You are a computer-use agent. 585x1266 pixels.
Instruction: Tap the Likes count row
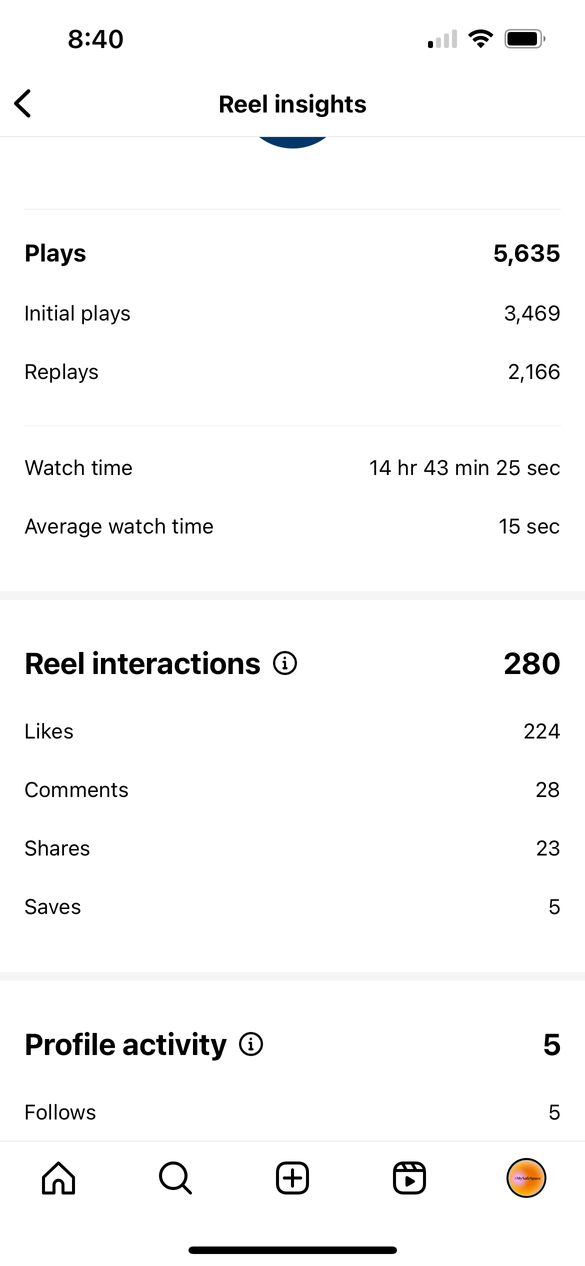pos(292,732)
